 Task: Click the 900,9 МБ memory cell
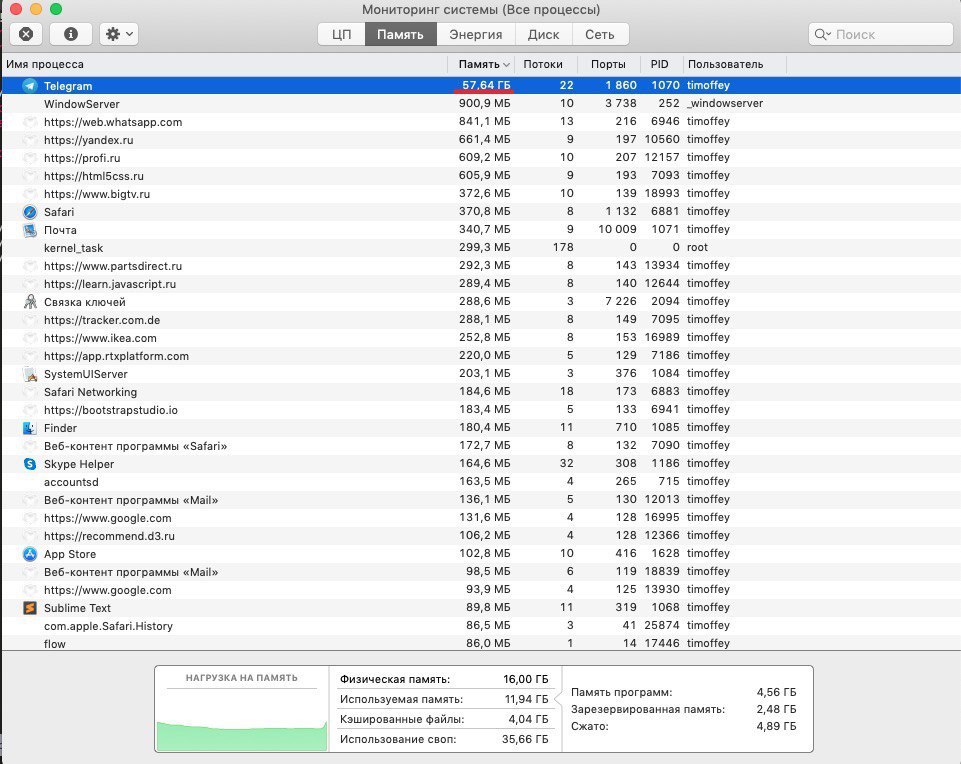coord(484,104)
